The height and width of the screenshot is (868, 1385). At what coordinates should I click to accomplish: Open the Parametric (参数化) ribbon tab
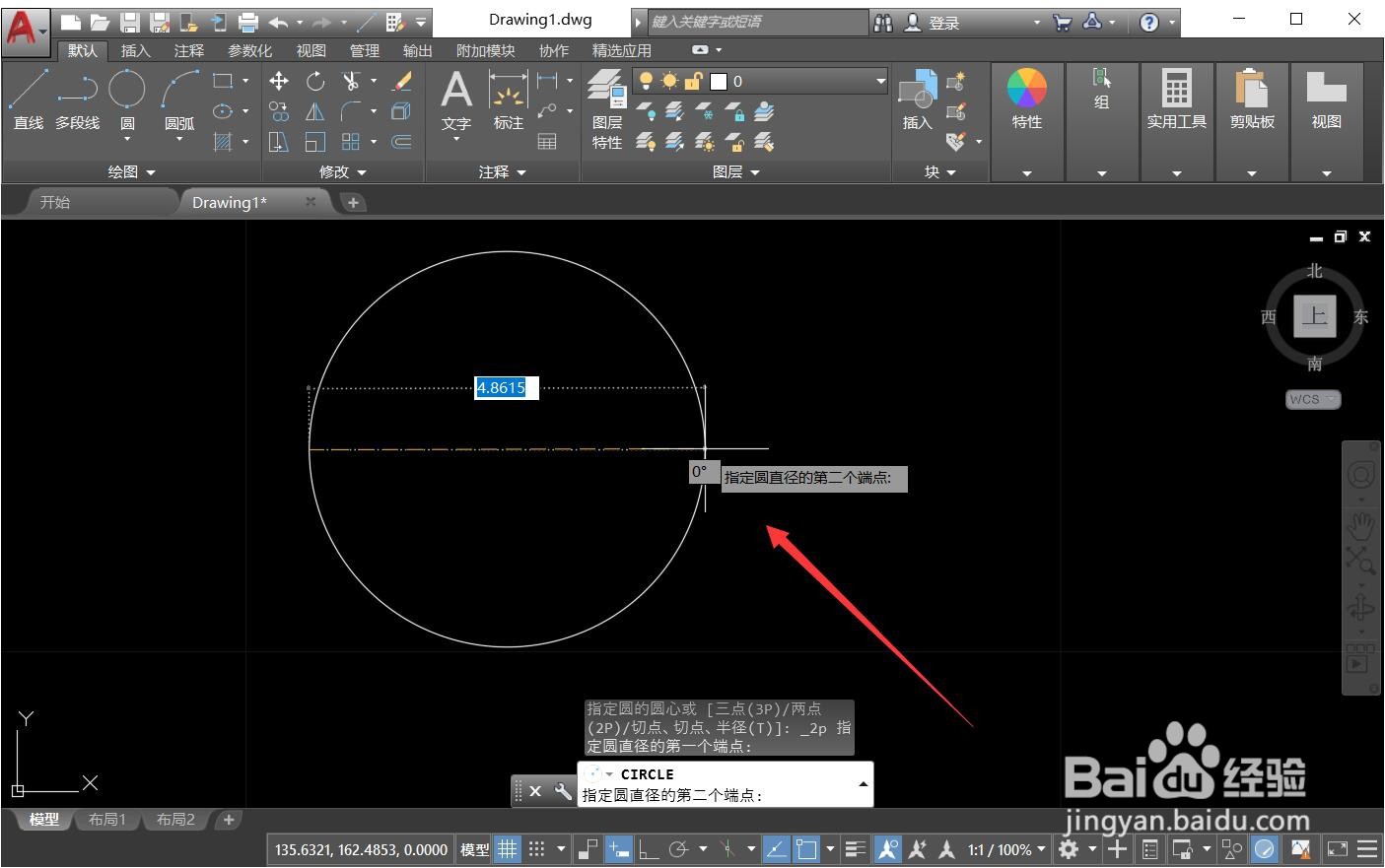point(249,50)
